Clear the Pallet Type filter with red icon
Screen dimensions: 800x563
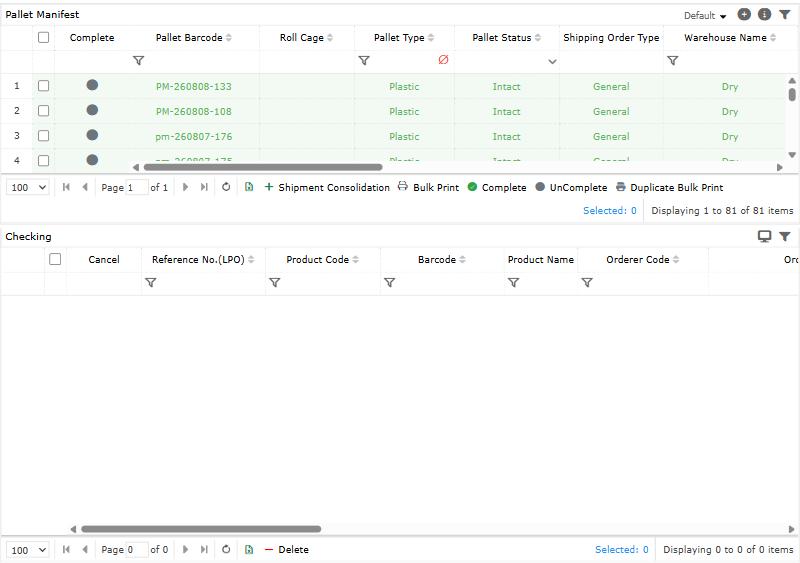[443, 60]
